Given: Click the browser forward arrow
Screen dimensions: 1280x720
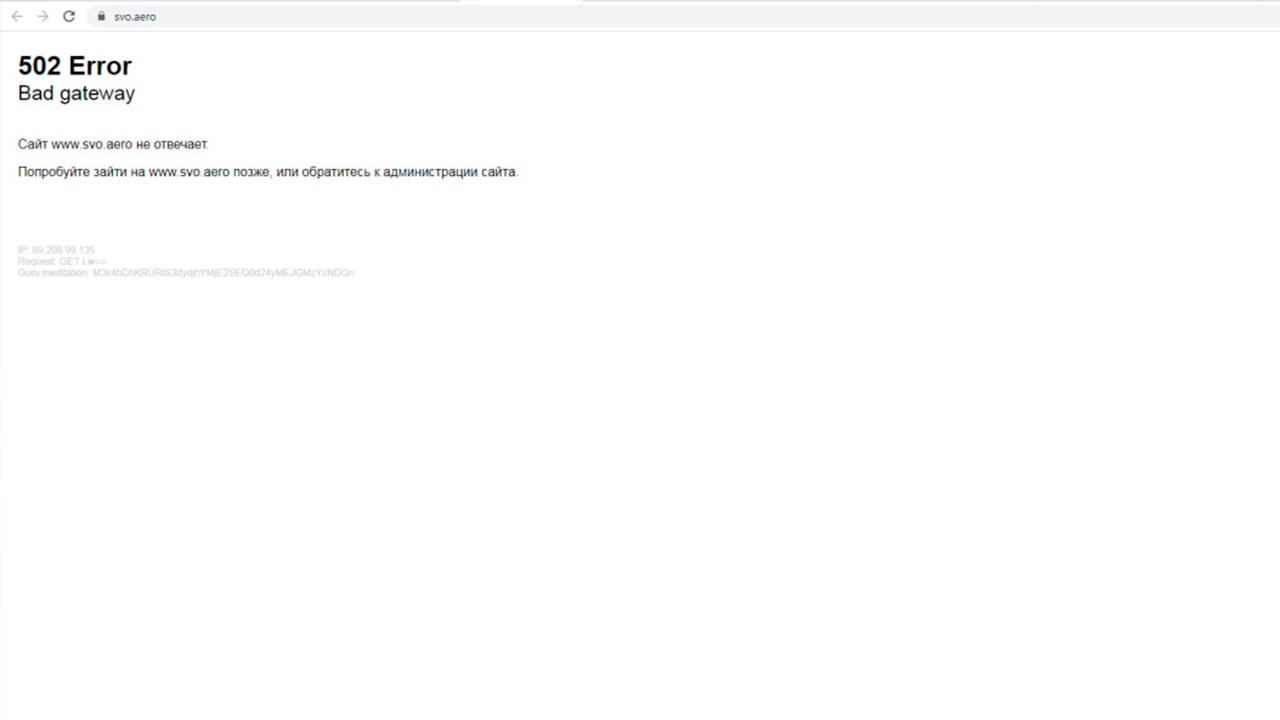Looking at the screenshot, I should [x=43, y=16].
